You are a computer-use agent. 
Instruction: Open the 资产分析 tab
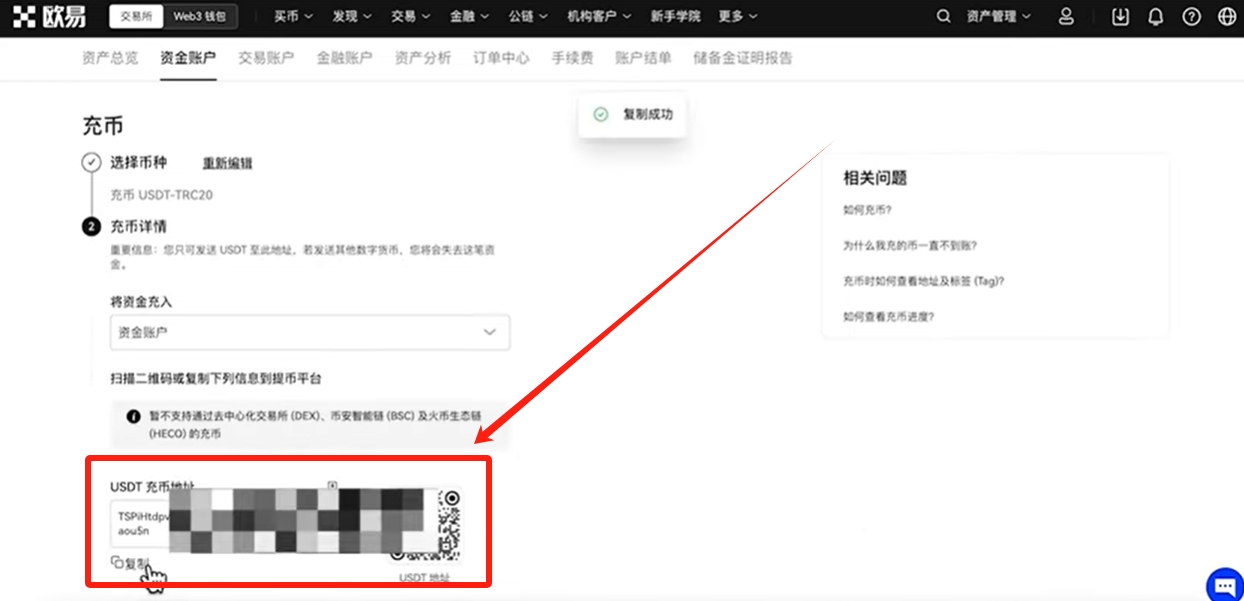(x=423, y=58)
